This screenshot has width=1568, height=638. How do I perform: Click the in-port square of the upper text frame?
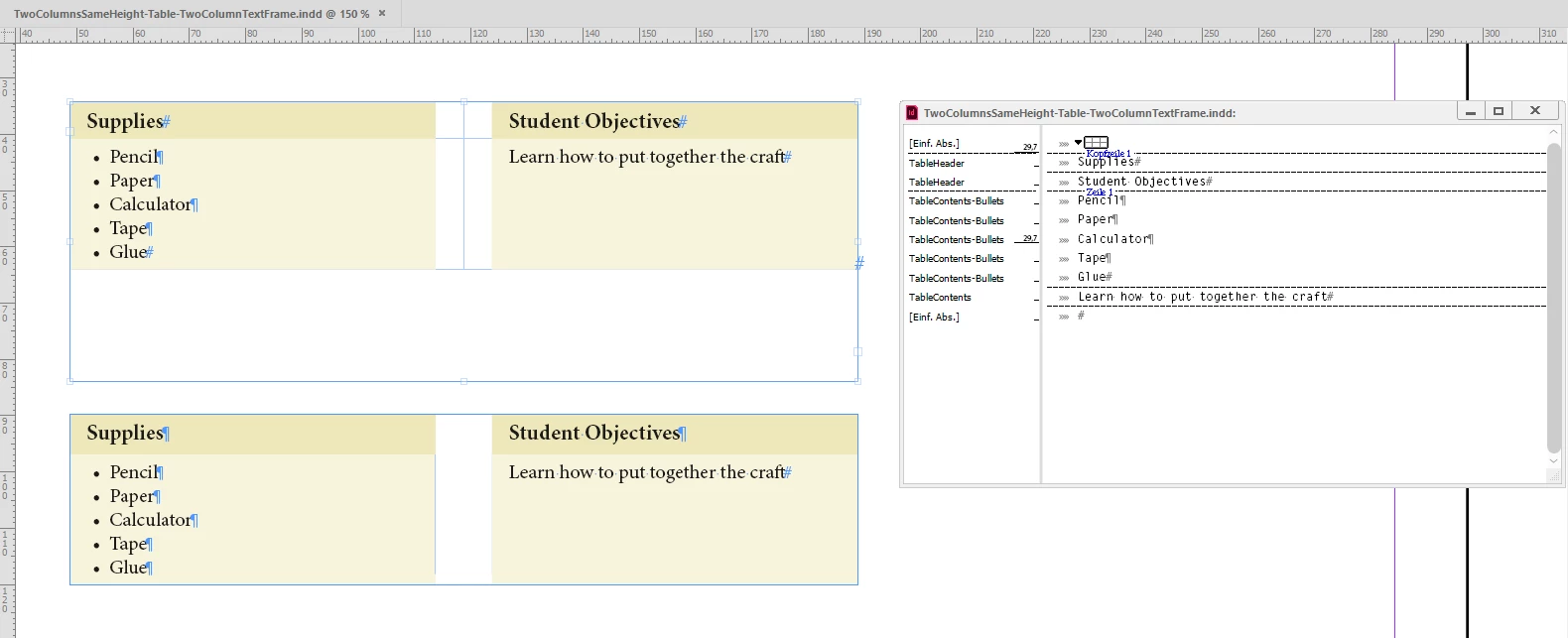[x=69, y=131]
